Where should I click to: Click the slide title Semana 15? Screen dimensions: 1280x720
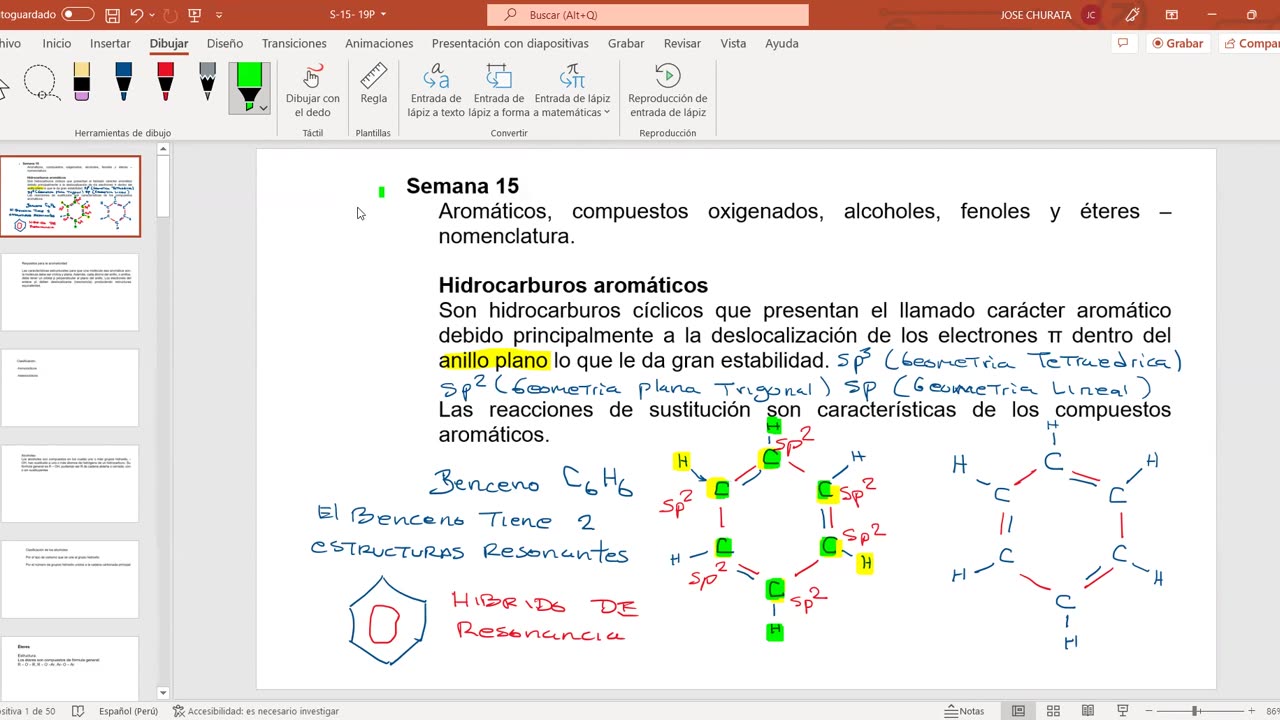[x=462, y=186]
